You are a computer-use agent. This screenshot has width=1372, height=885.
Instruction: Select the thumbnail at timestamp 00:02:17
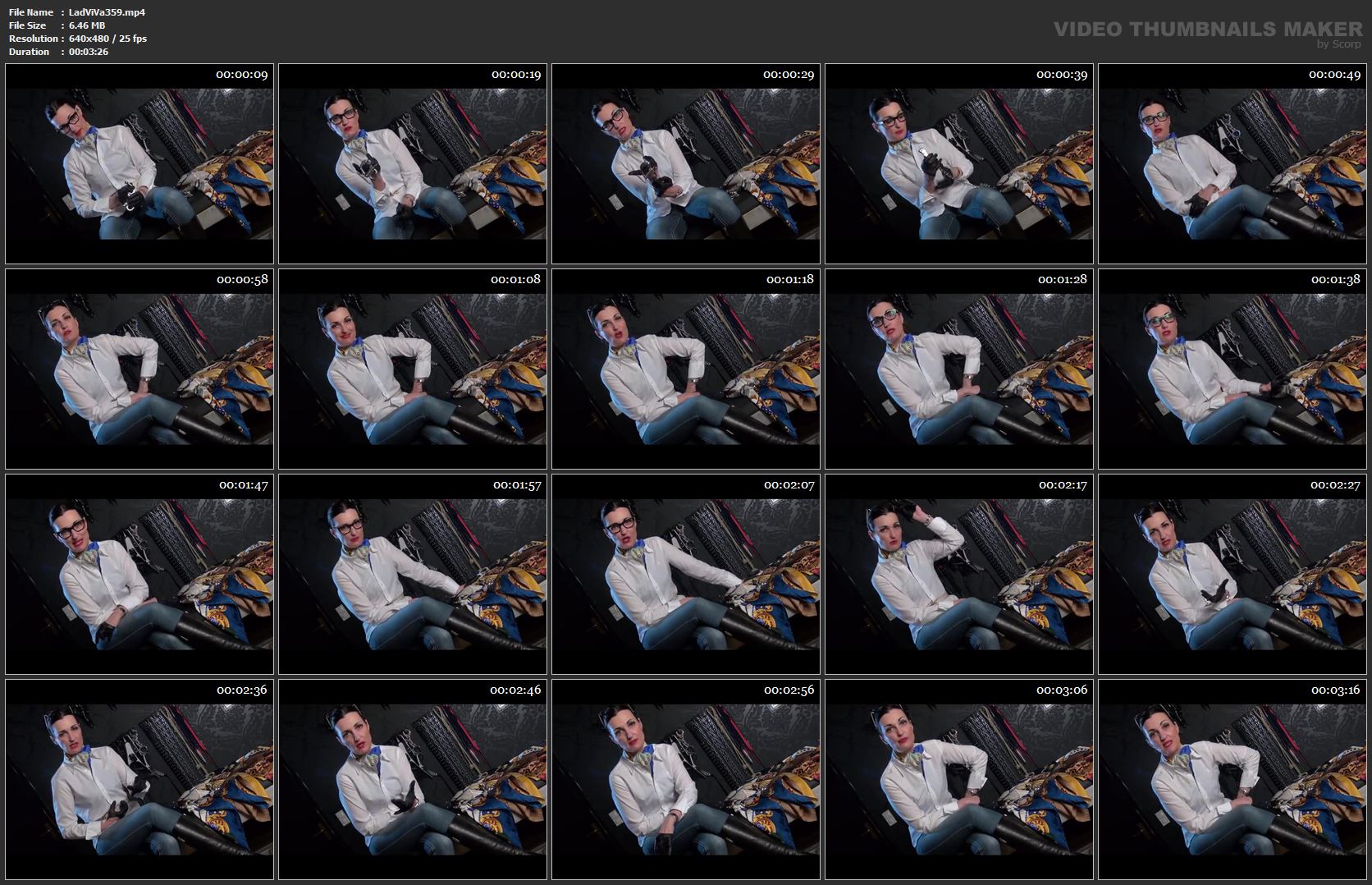959,574
